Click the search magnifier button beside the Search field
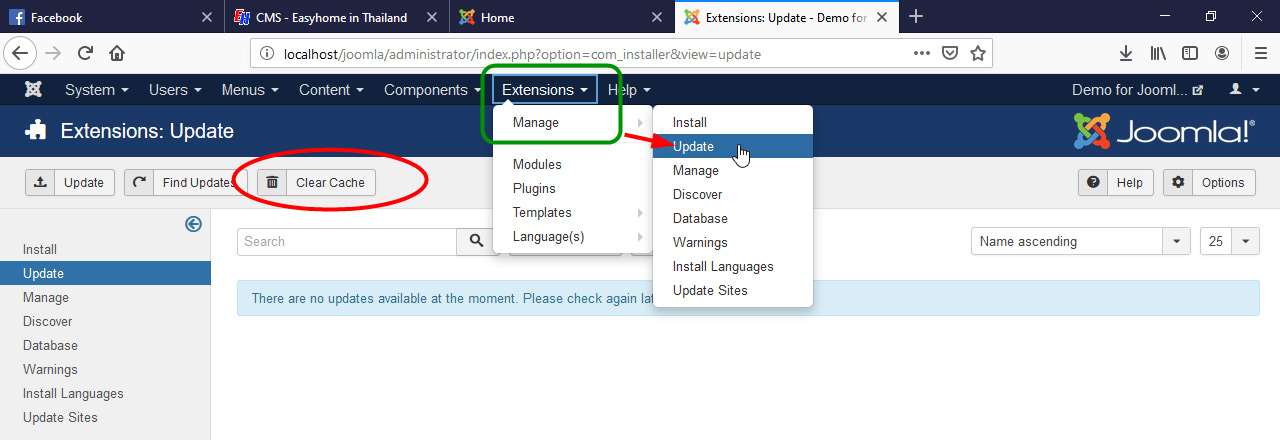The image size is (1280, 440). point(478,241)
